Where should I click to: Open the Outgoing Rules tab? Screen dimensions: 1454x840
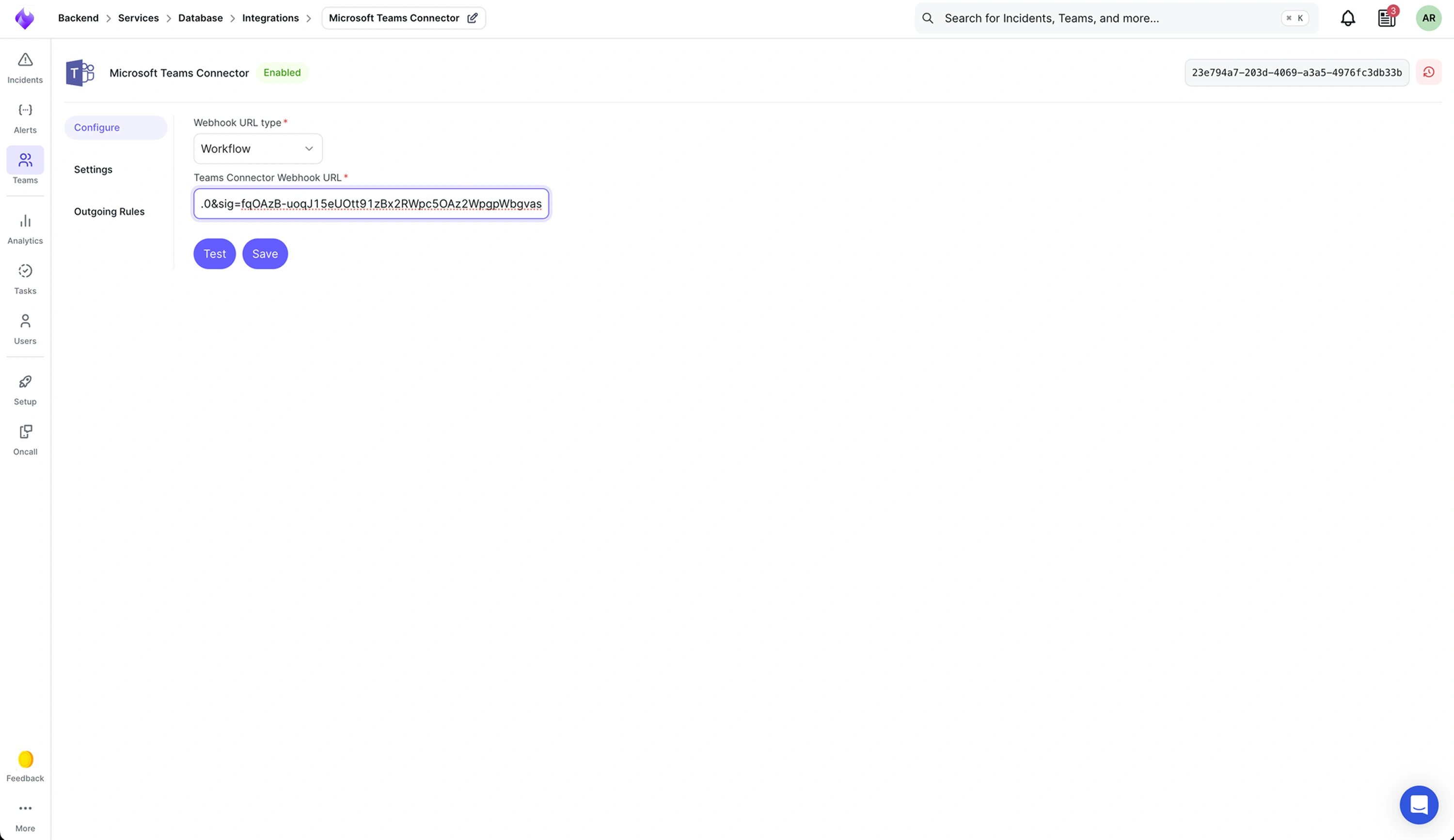pos(109,211)
